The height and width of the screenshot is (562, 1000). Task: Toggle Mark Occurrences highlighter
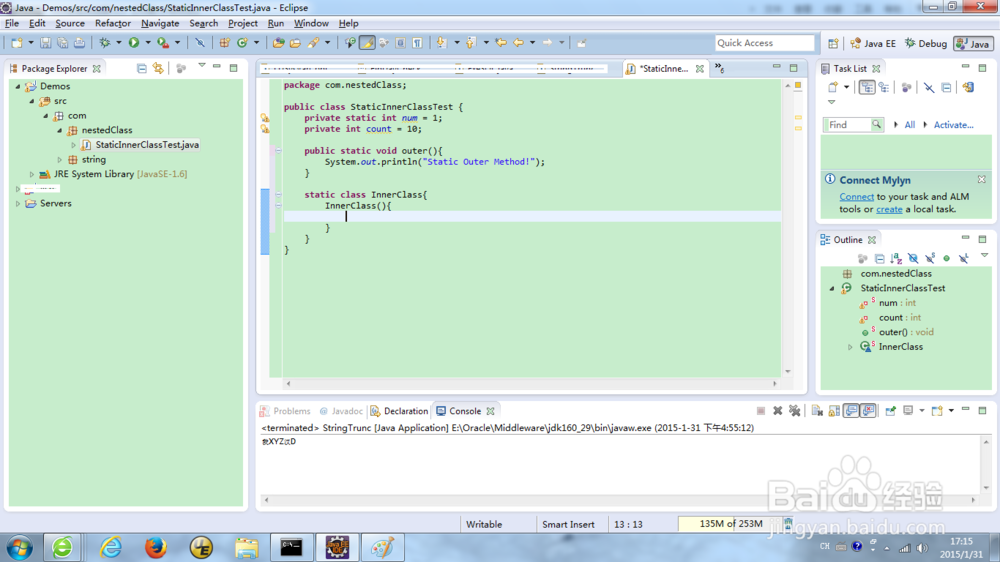367,43
